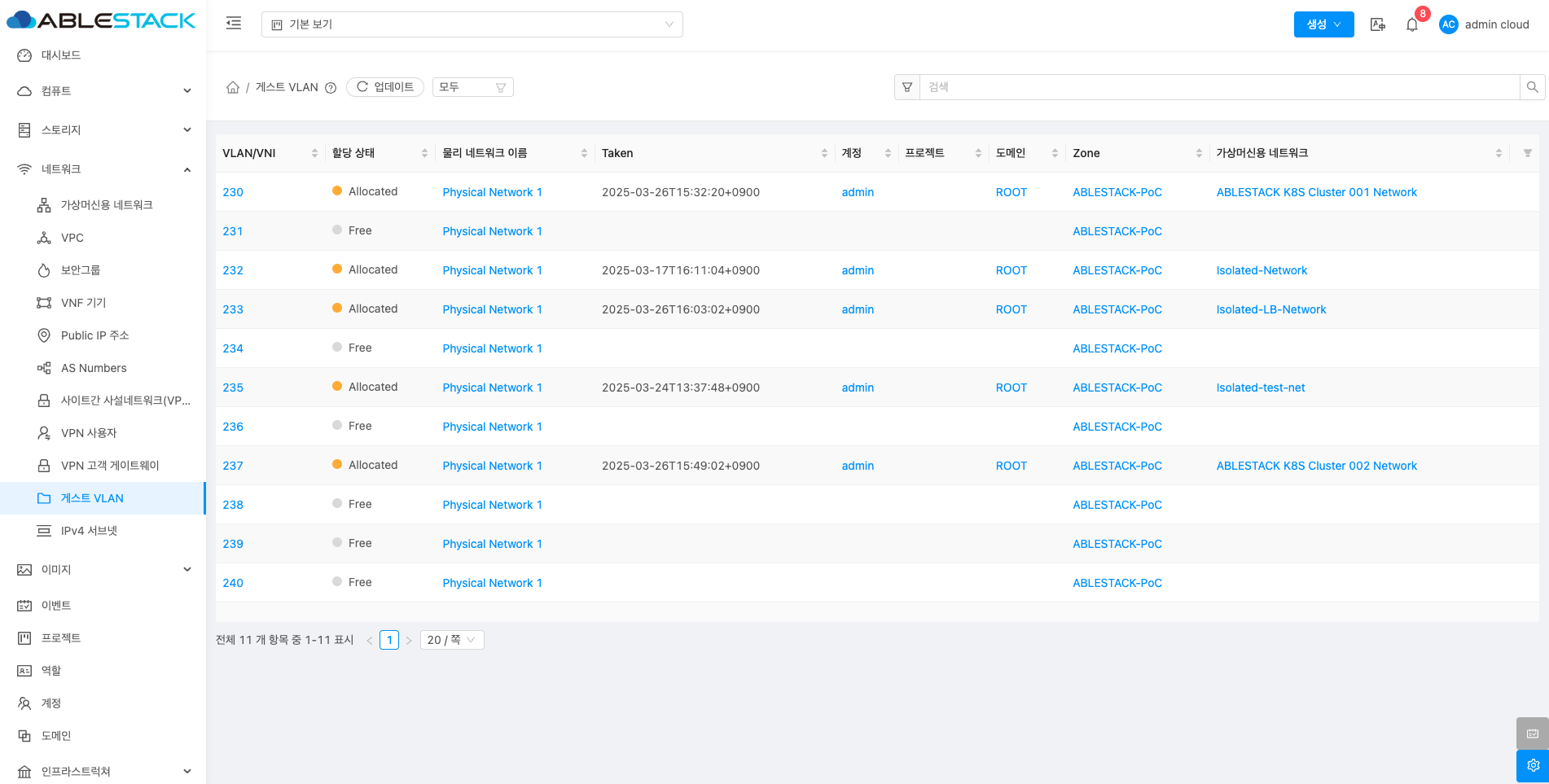The image size is (1549, 784).
Task: Toggle sorting on the Taken column
Action: coord(824,153)
